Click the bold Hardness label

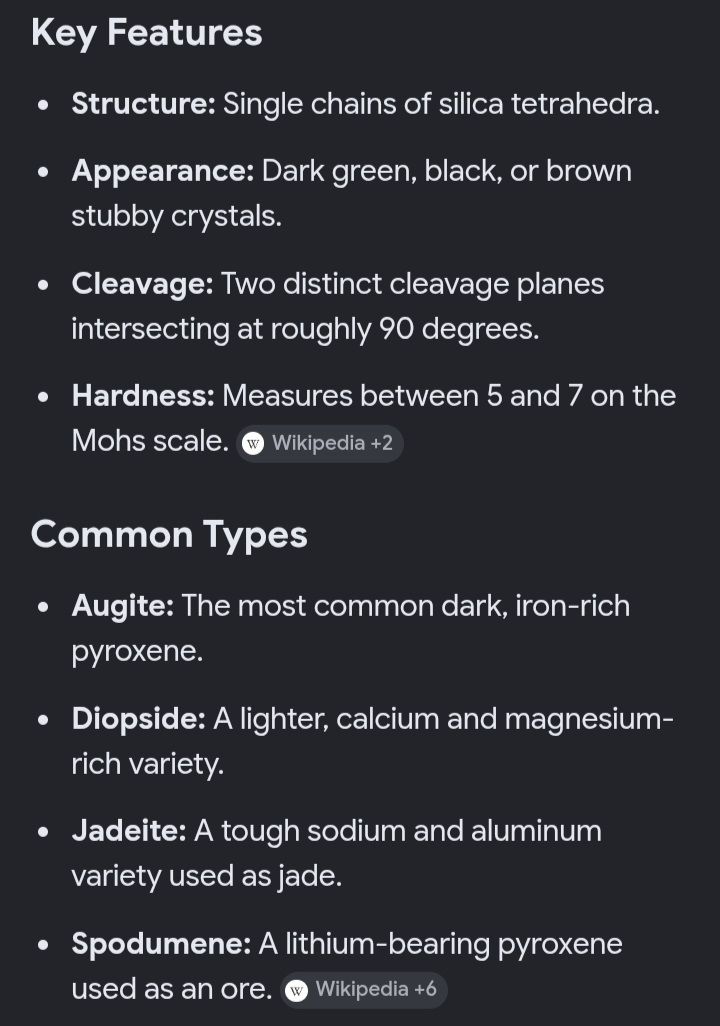tap(143, 396)
